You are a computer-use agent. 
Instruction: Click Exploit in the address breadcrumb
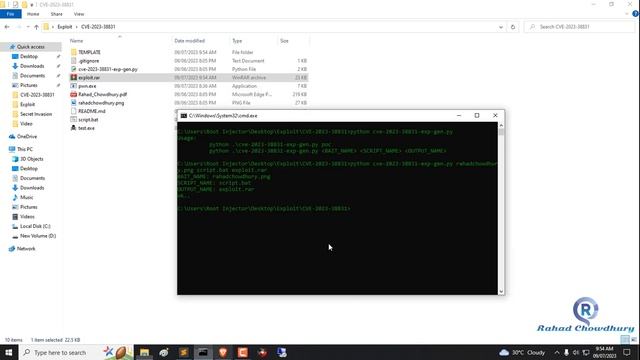click(x=64, y=27)
